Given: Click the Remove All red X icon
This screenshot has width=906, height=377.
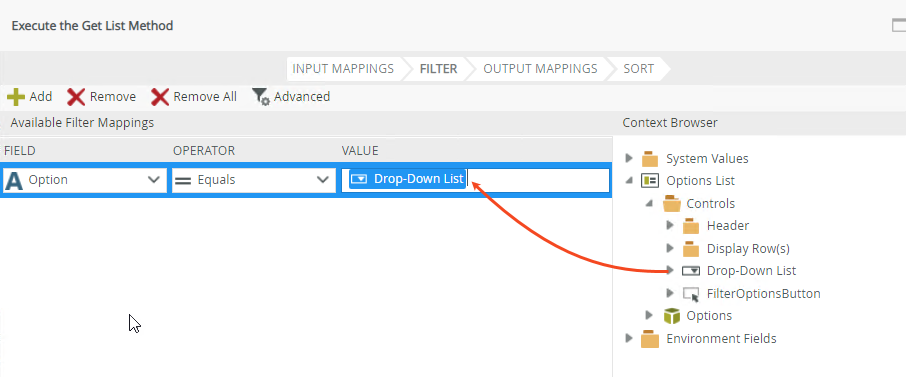Looking at the screenshot, I should (160, 97).
